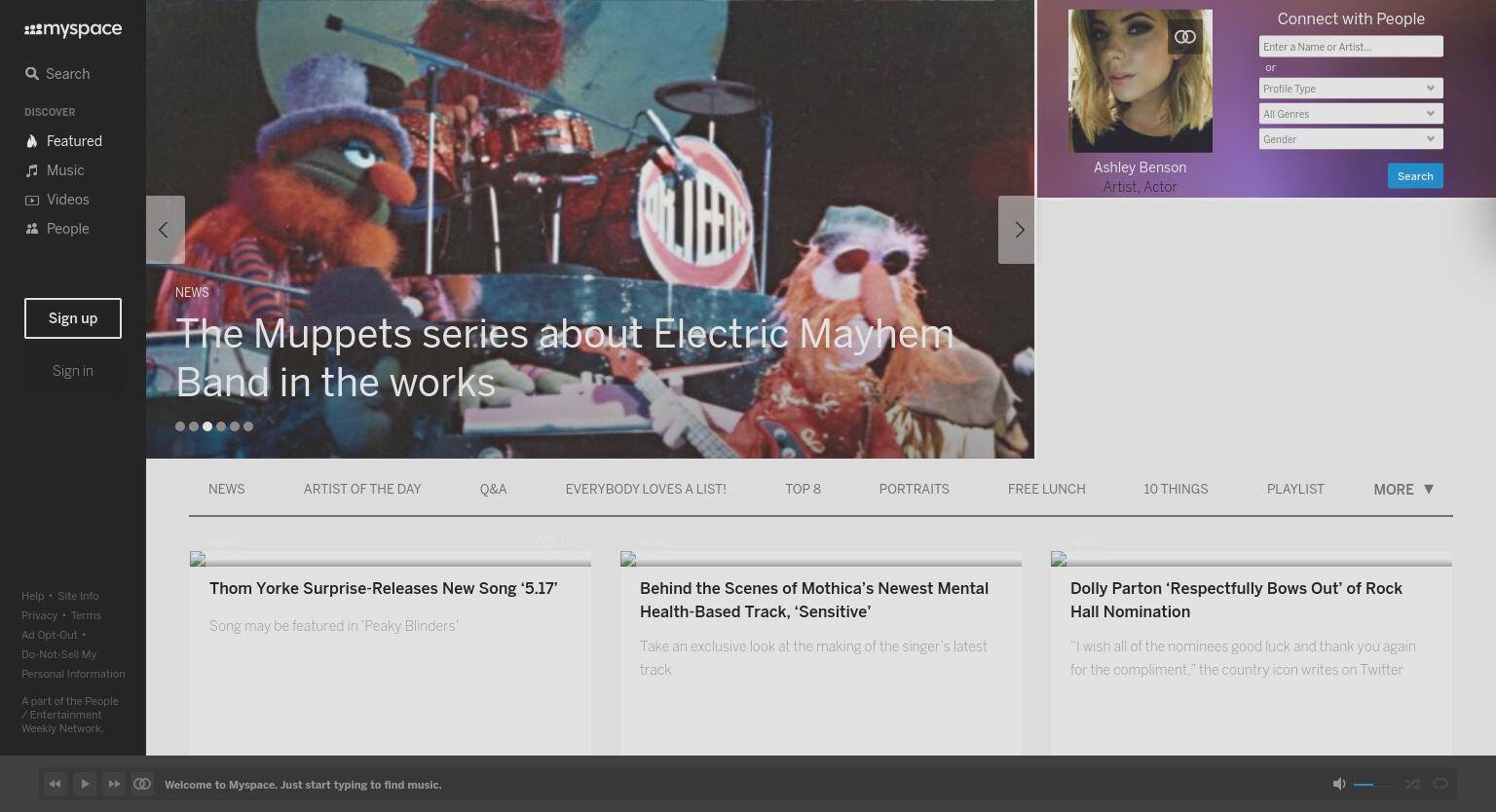This screenshot has width=1496, height=812.
Task: Open the Muppets Electric Mayhem headline
Action: click(565, 358)
